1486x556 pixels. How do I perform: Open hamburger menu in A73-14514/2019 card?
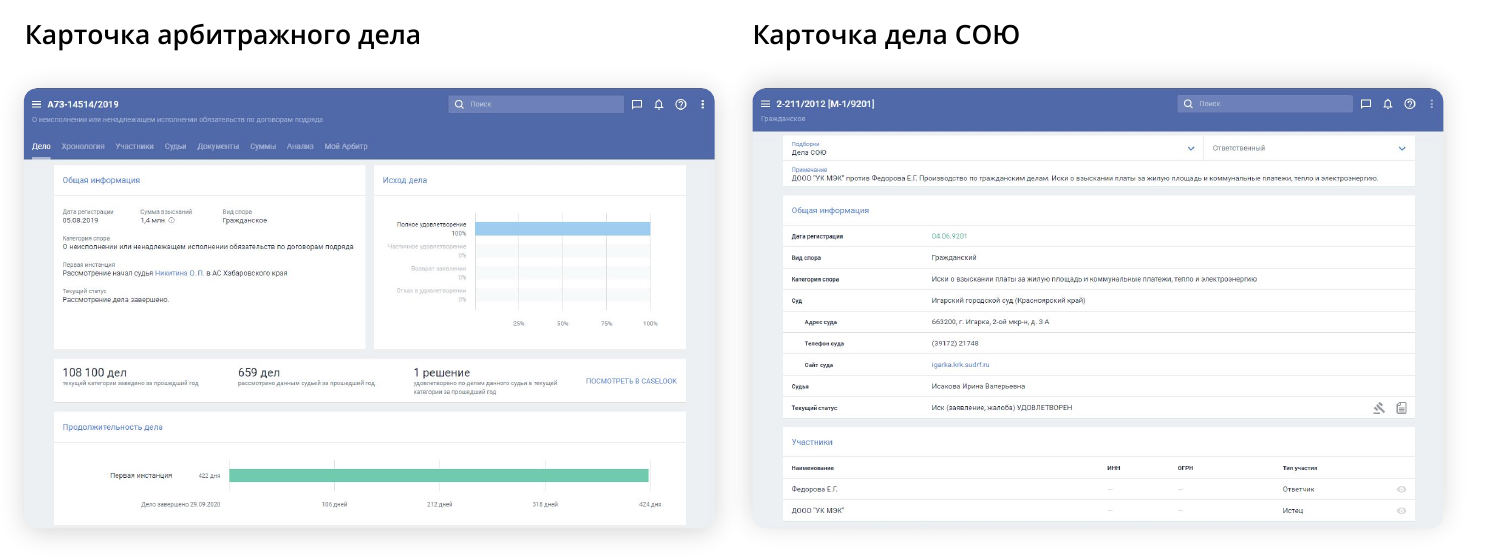(37, 104)
